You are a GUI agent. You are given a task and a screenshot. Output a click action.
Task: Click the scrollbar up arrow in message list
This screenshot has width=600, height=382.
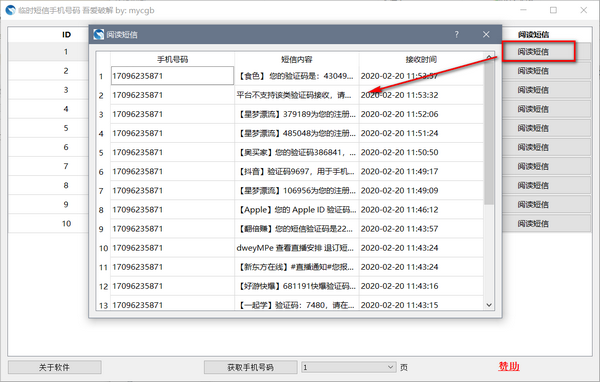[x=489, y=57]
